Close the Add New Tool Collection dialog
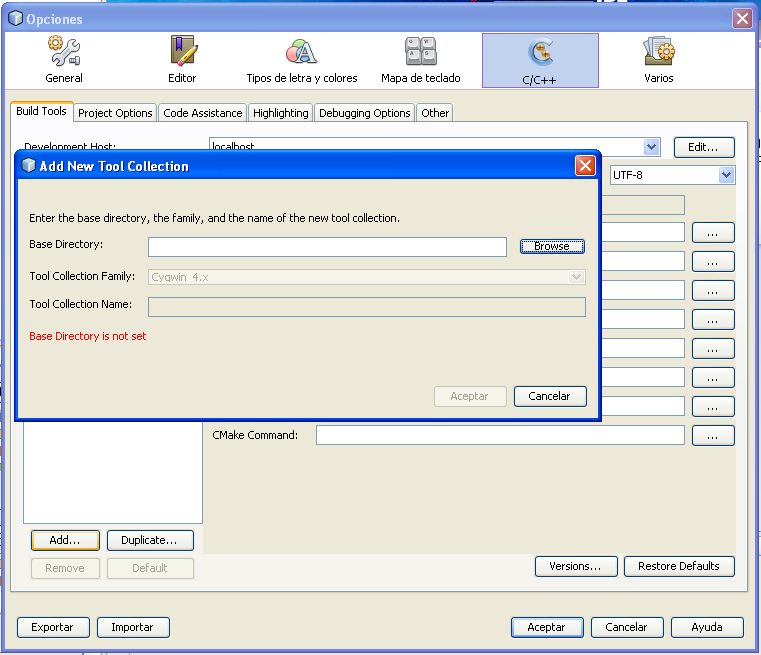This screenshot has height=655, width=761. (585, 166)
